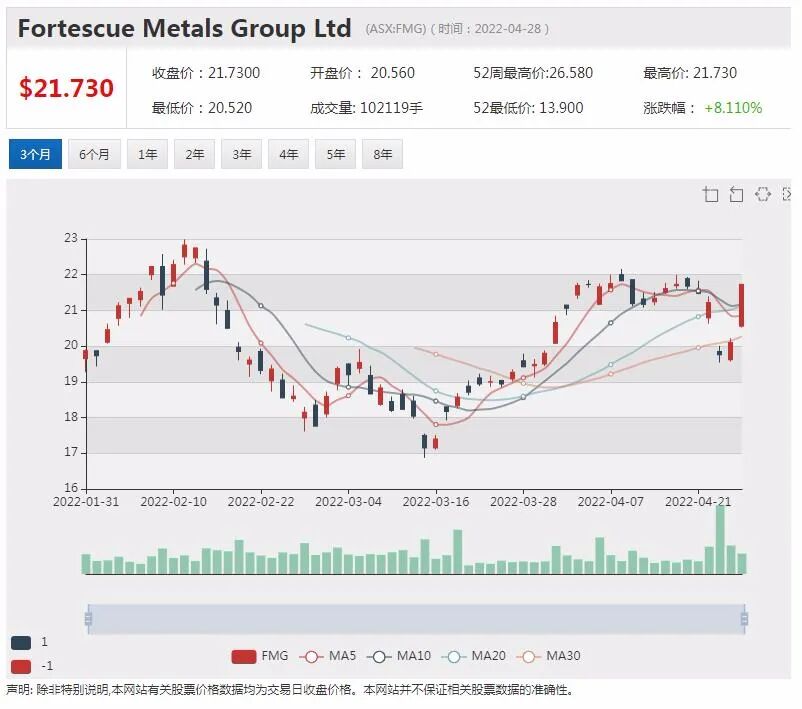The image size is (802, 709).
Task: Click the last red candlestick on the chart
Action: pos(742,305)
